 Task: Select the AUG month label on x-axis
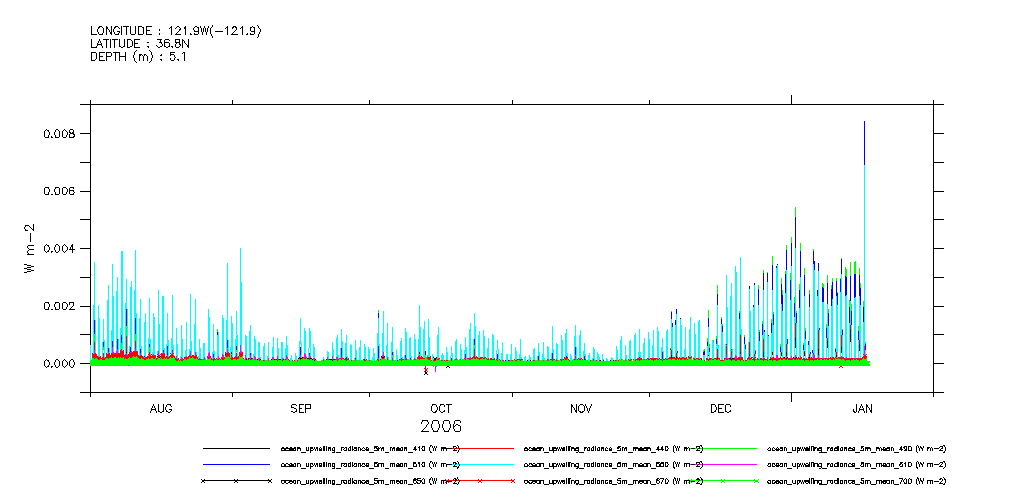161,409
